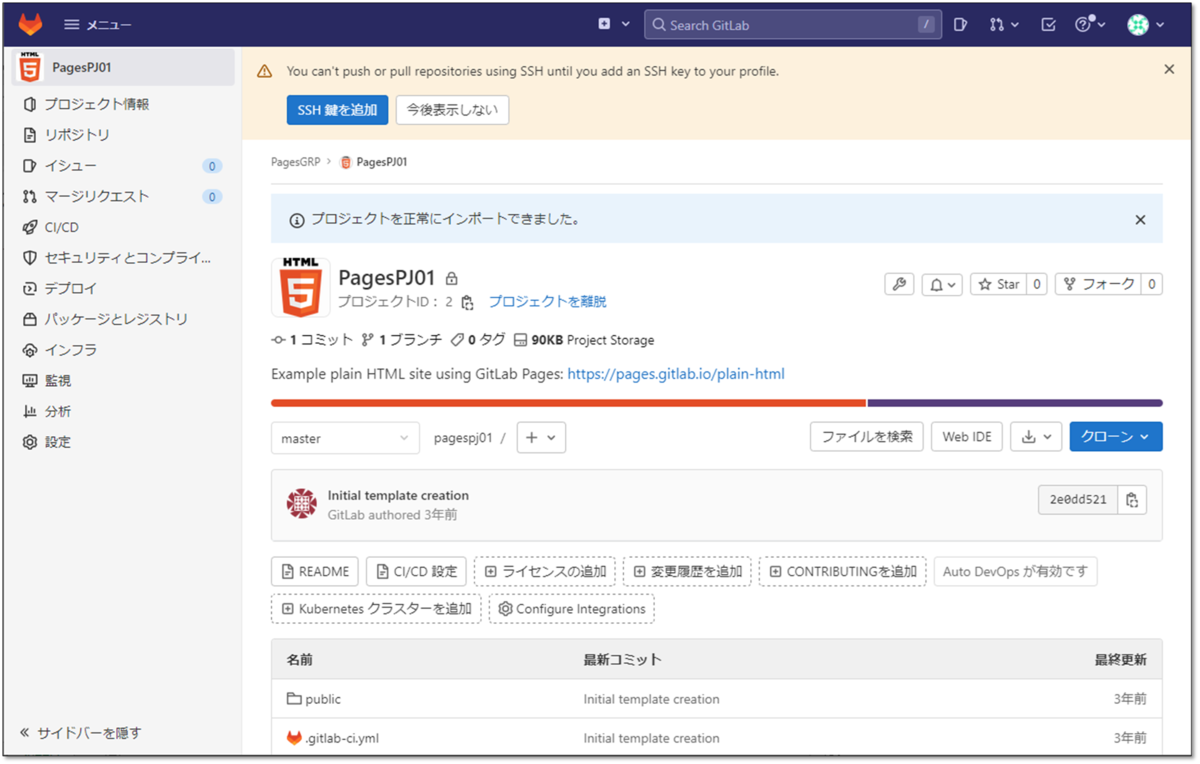Open the user avatar menu

pos(1146,25)
